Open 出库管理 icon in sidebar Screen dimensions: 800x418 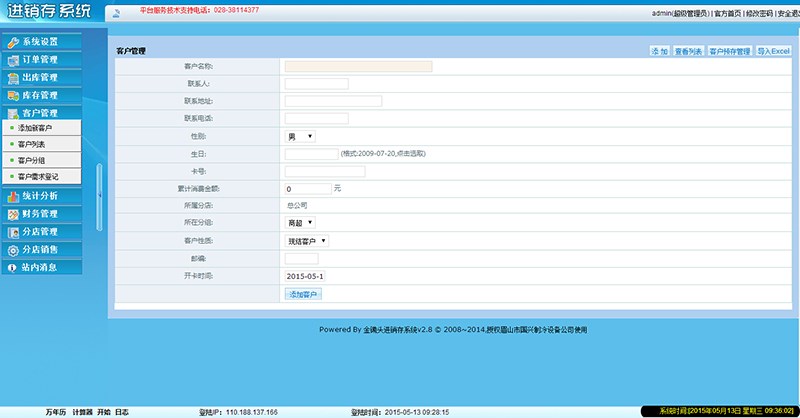click(x=13, y=78)
